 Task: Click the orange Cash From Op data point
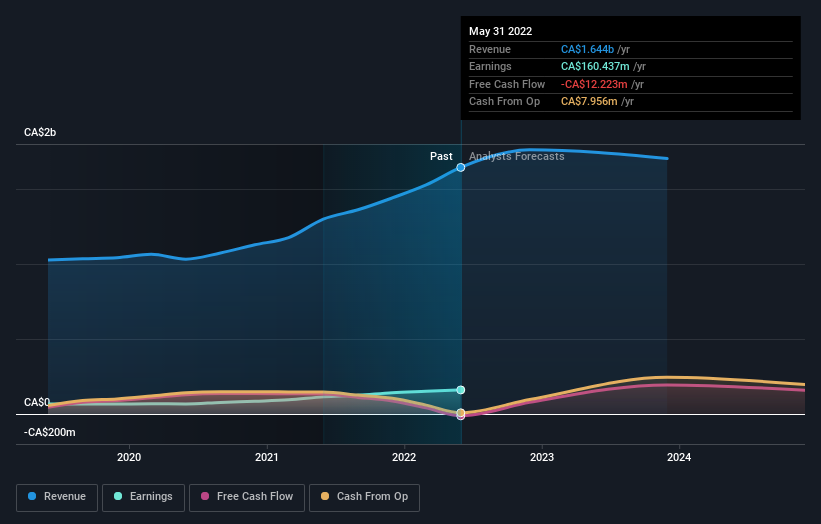(x=461, y=412)
